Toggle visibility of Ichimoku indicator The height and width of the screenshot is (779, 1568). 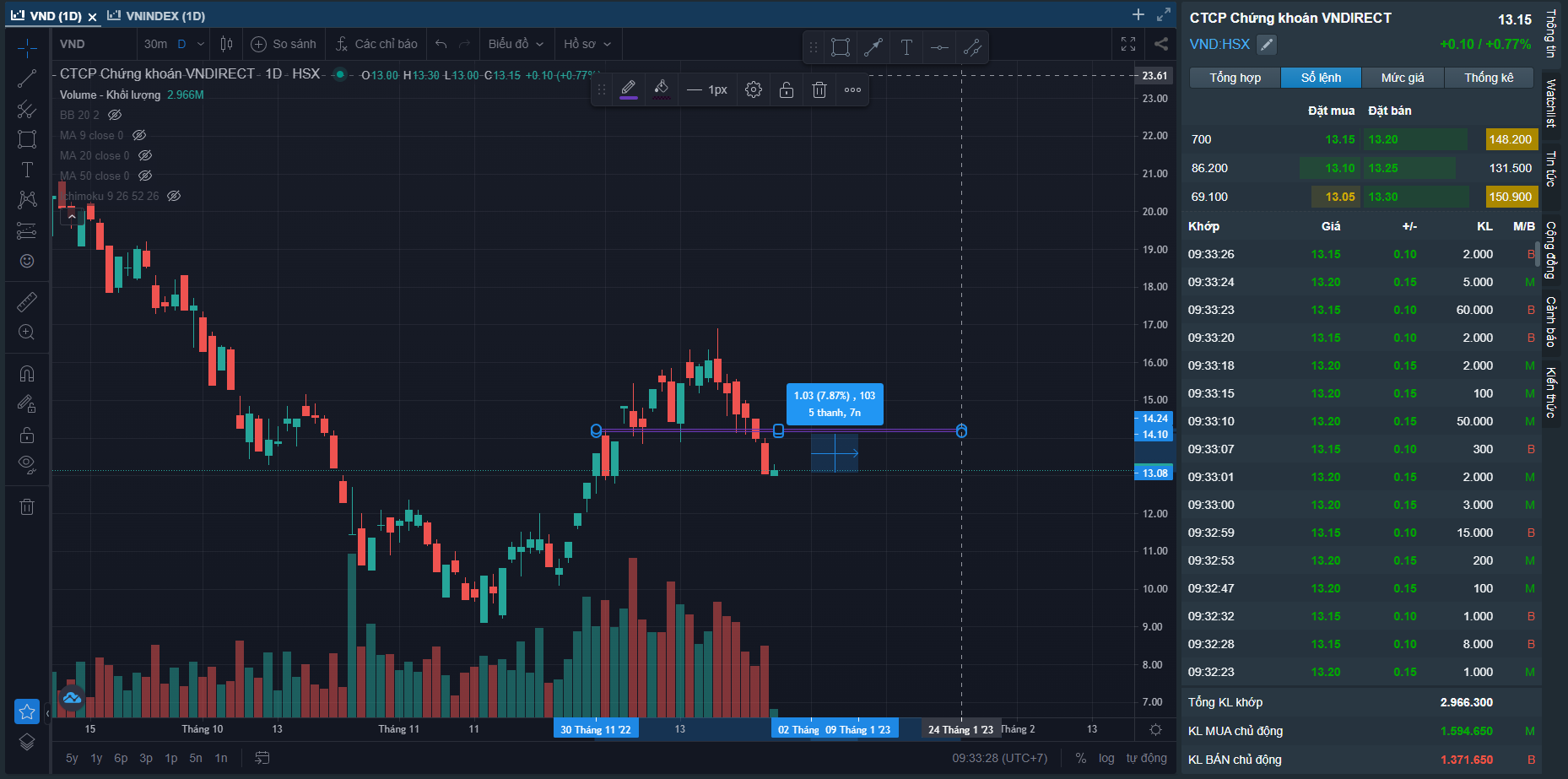(174, 196)
